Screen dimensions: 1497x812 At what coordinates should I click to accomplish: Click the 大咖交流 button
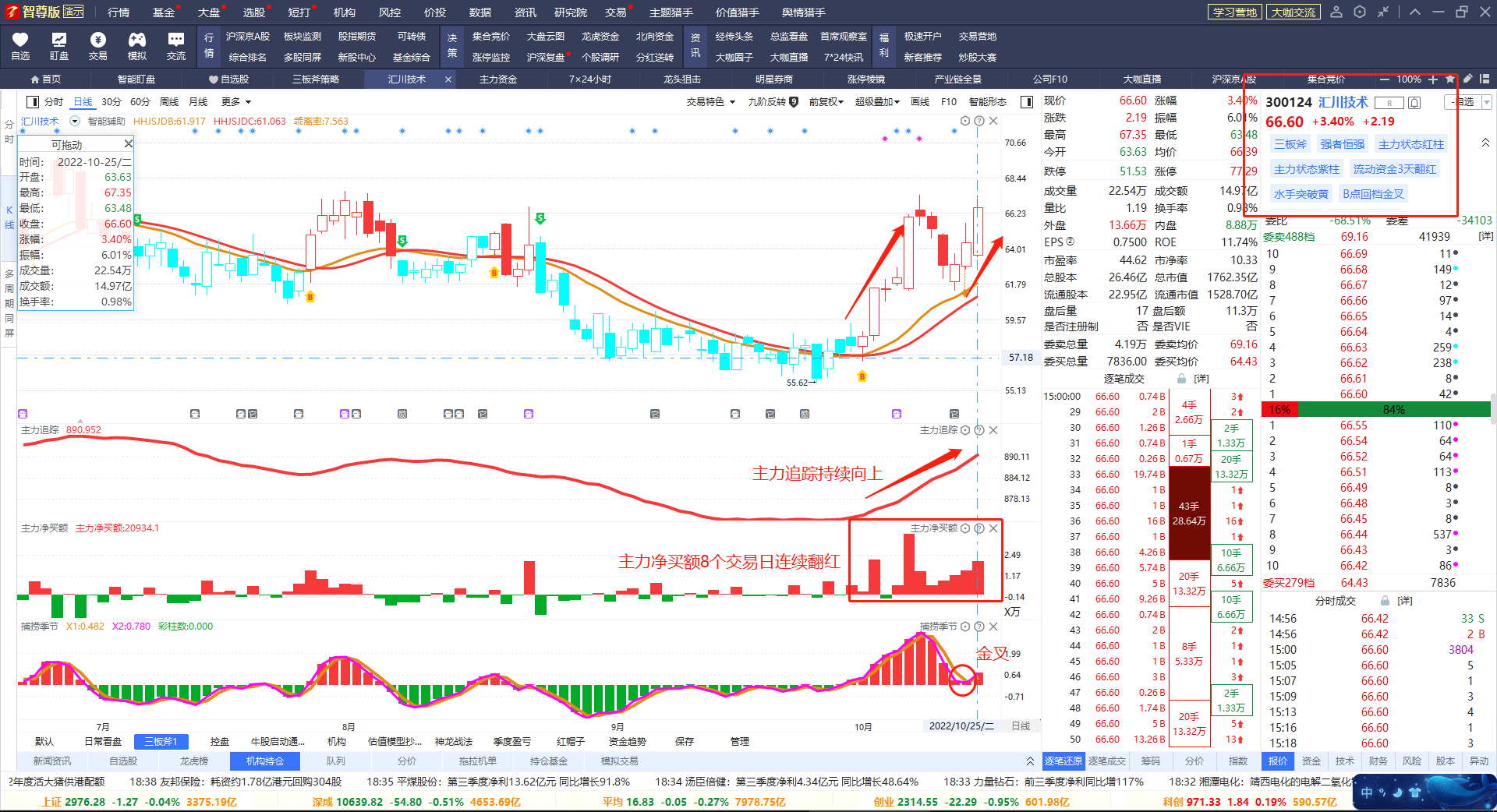pyautogui.click(x=1293, y=12)
